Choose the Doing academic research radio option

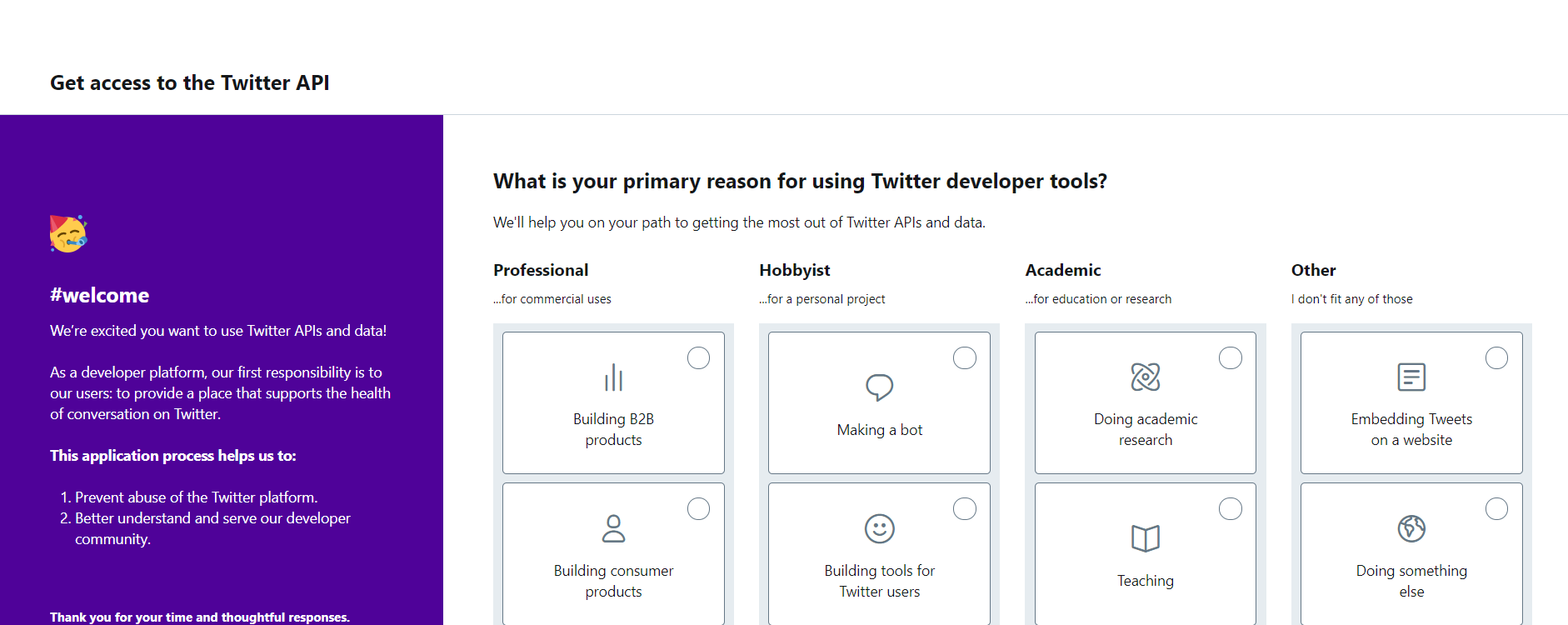pos(1231,358)
